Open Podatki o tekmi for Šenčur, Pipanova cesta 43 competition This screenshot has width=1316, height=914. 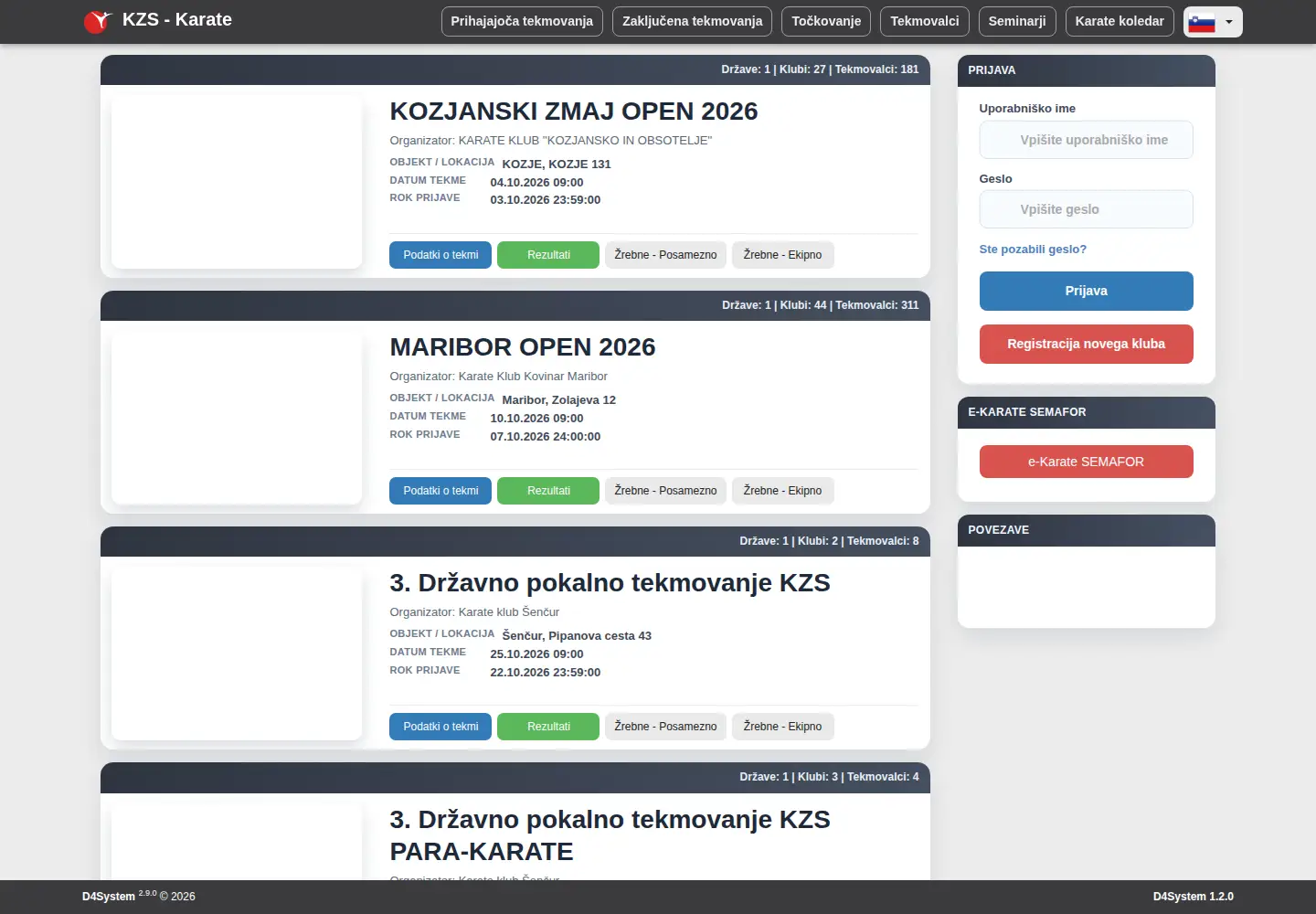(440, 727)
